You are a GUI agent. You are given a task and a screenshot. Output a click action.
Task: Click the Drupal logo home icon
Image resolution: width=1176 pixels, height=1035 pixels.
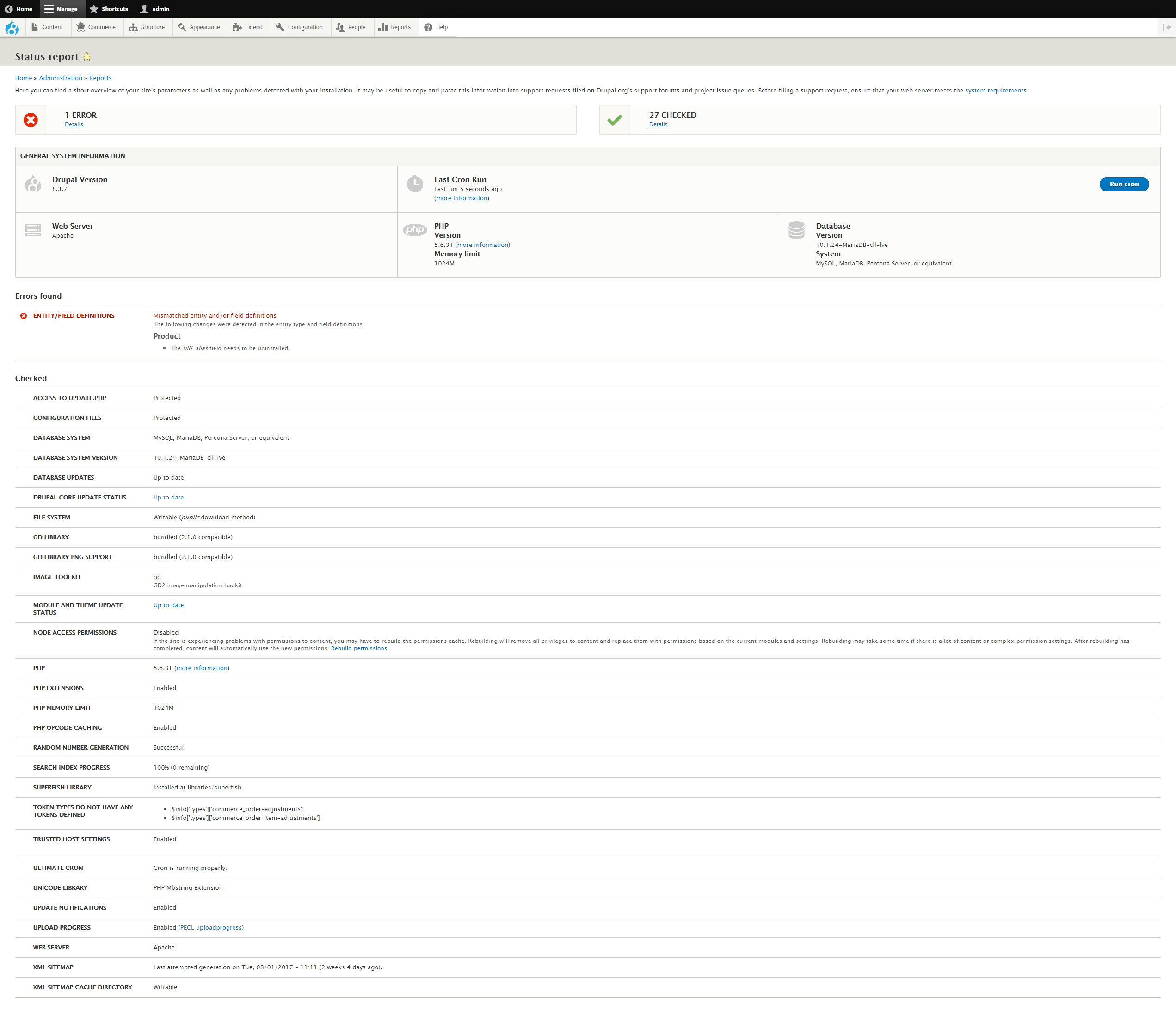[12, 28]
